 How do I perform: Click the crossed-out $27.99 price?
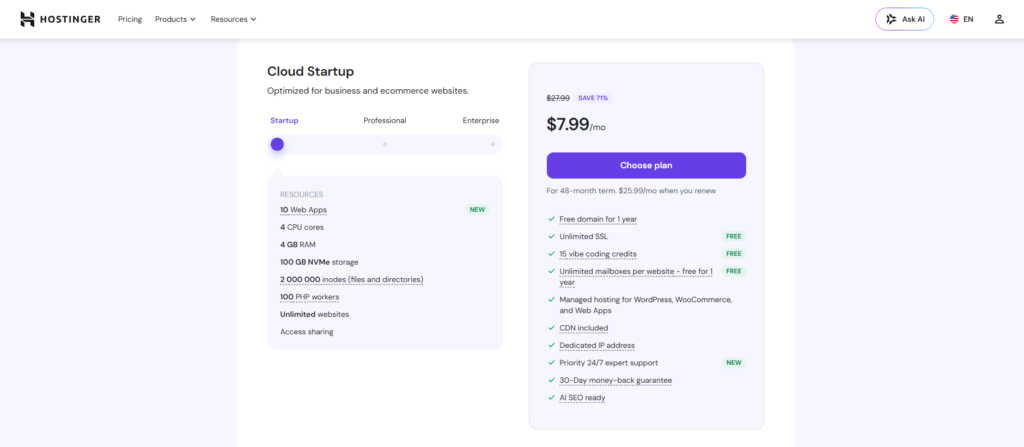tap(558, 98)
